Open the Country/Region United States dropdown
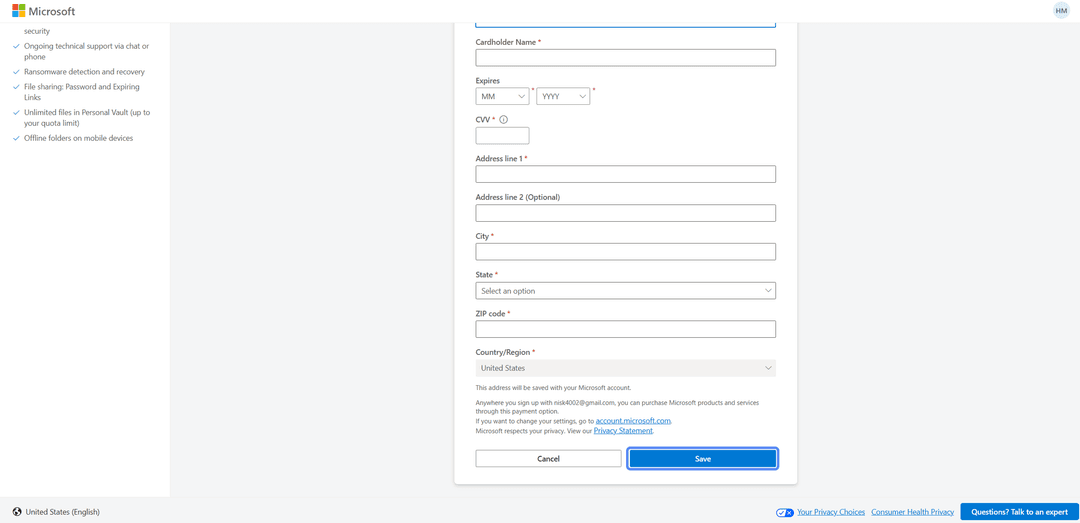The image size is (1080, 523). point(625,368)
